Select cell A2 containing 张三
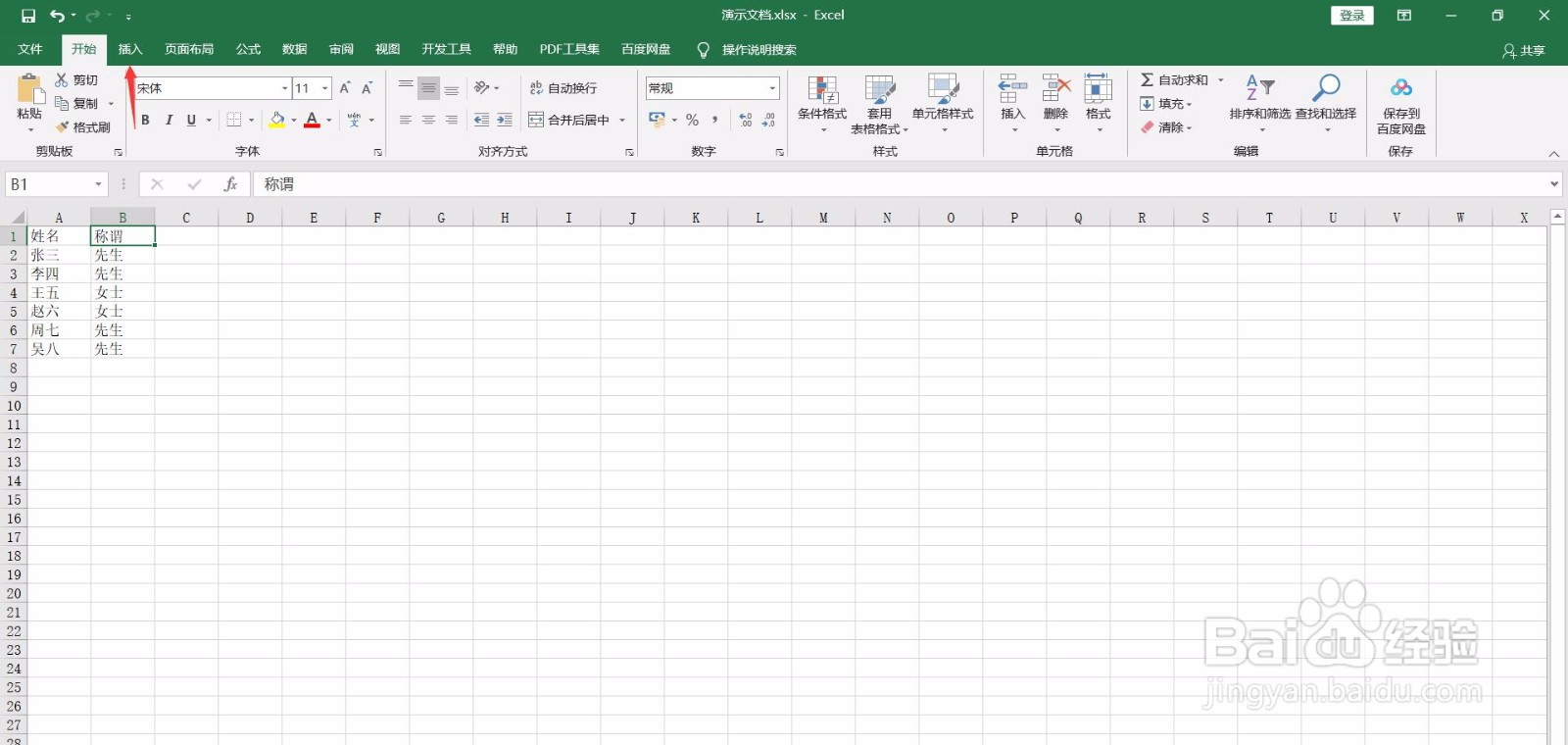This screenshot has height=745, width=1568. [59, 255]
